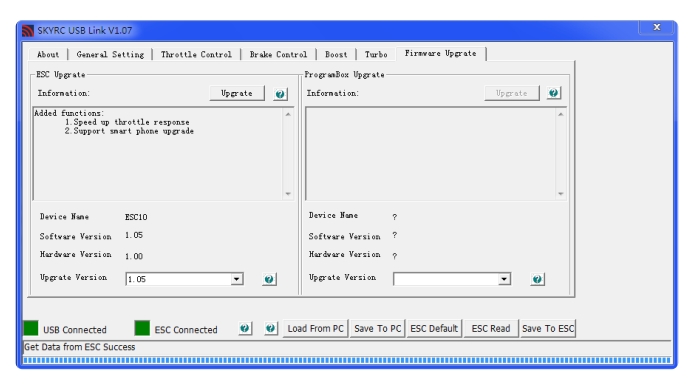Click the SKYRC logo in the title bar
The width and height of the screenshot is (694, 385).
(x=28, y=31)
